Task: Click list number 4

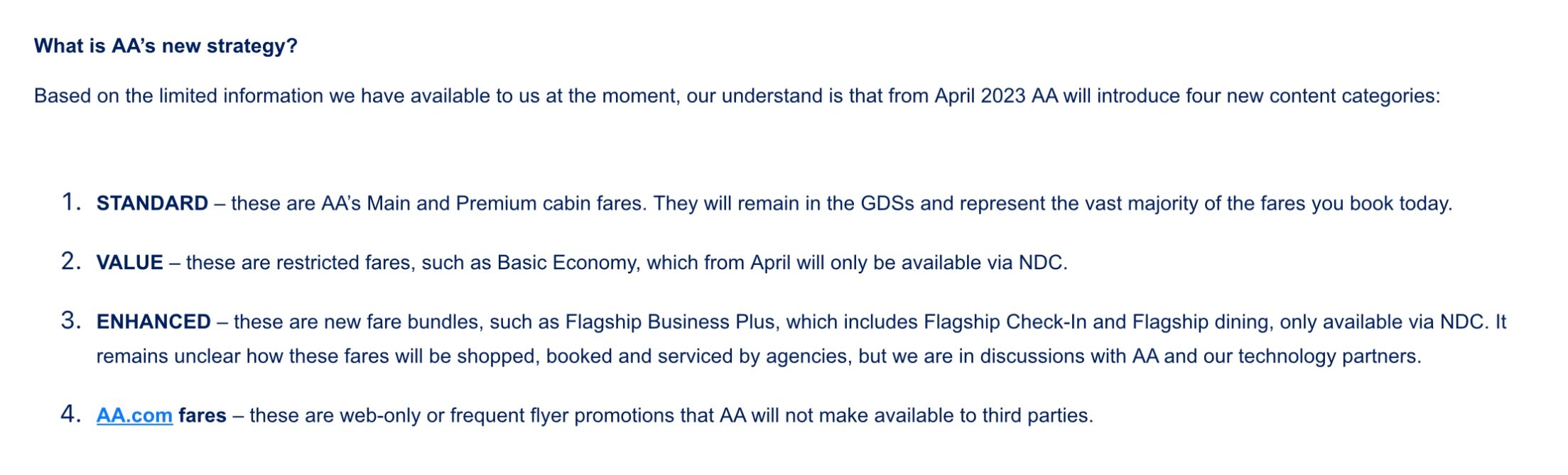Action: 71,414
